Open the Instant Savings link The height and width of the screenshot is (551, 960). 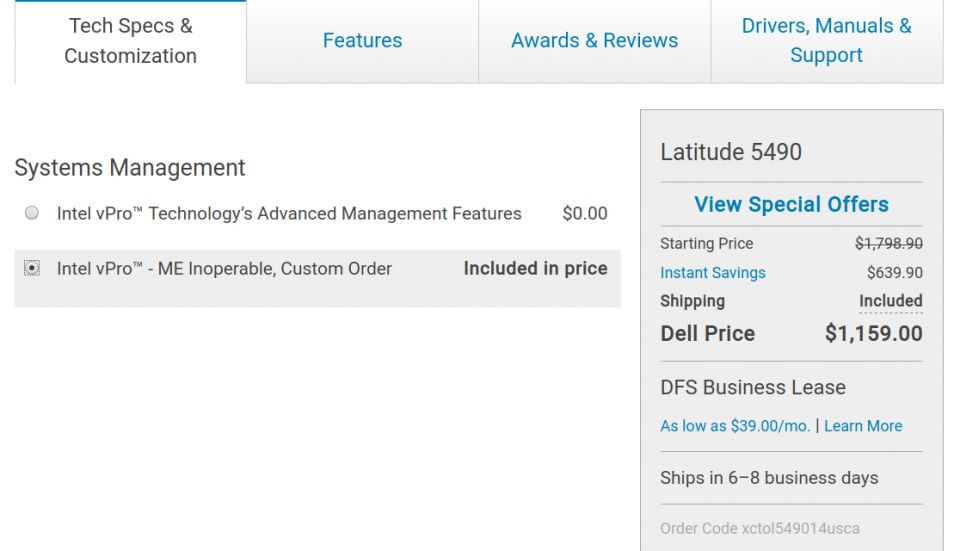712,273
